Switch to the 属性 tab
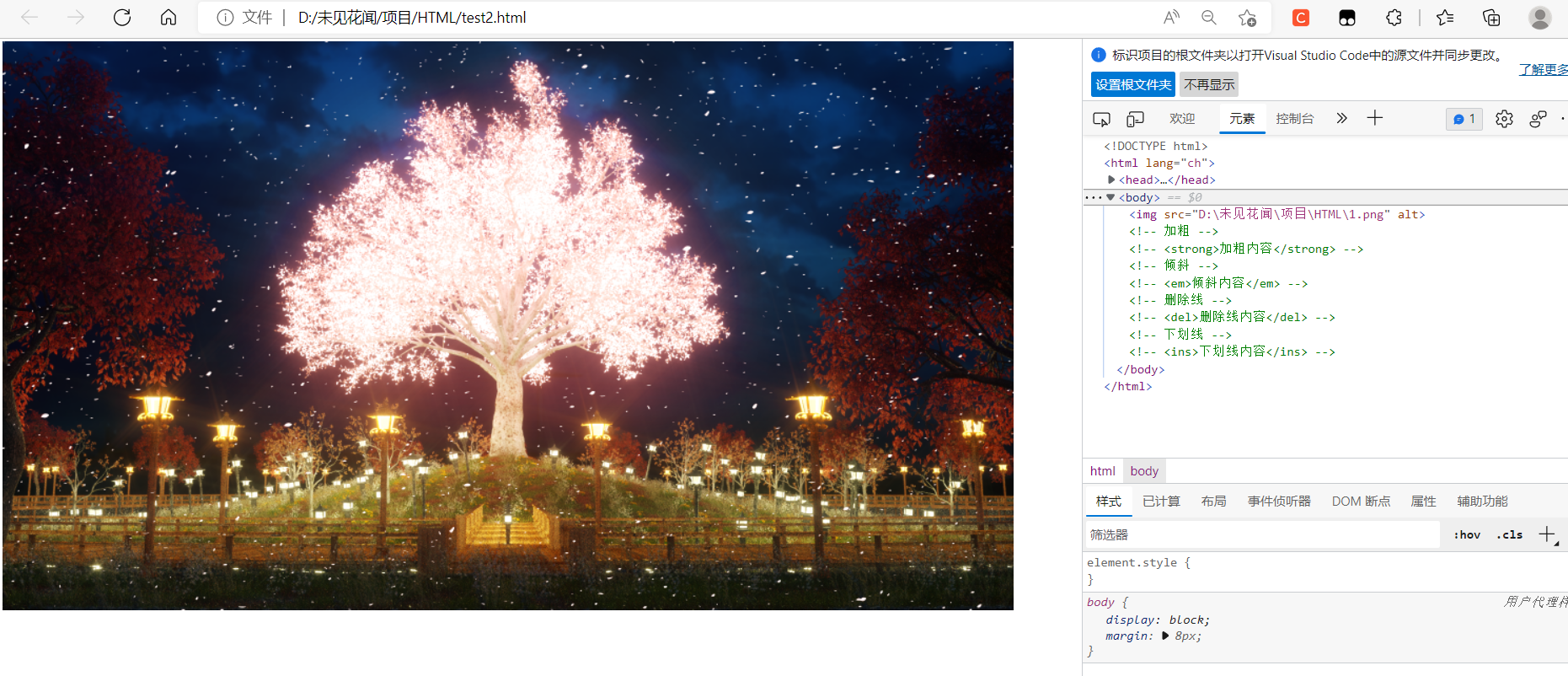This screenshot has height=676, width=1568. point(1423,502)
